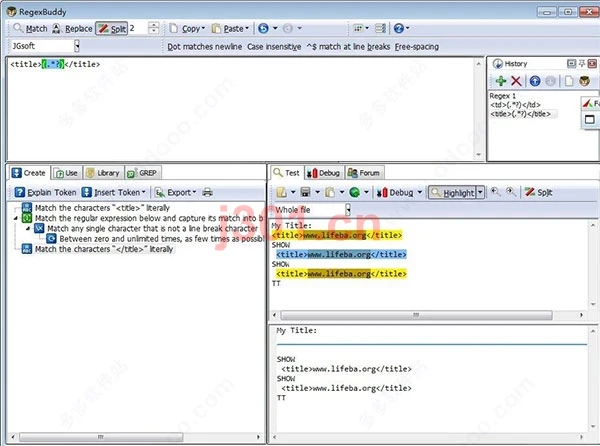Open the Test tab
600x446 pixels.
[287, 173]
